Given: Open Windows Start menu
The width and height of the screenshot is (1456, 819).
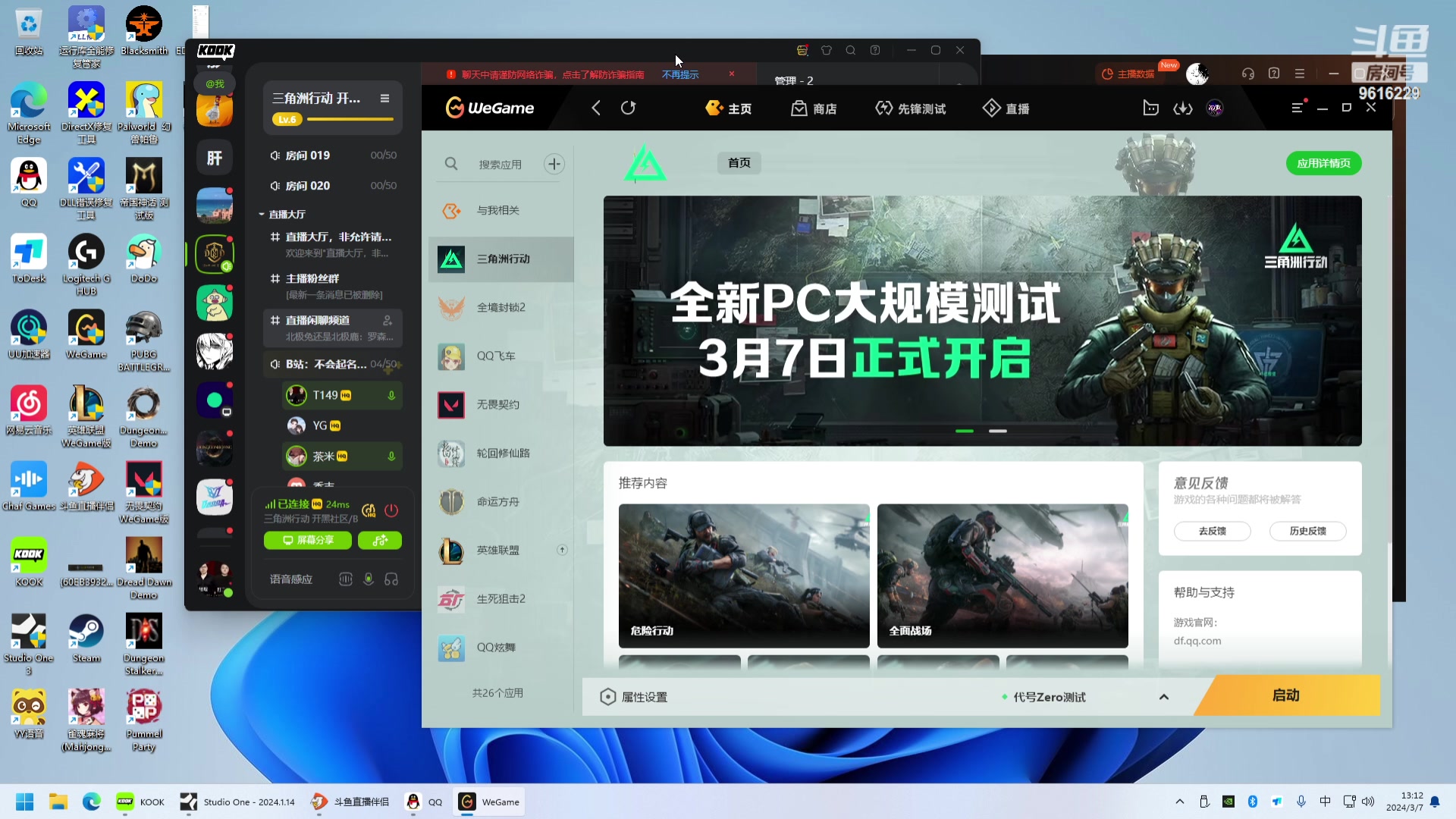Looking at the screenshot, I should click(x=24, y=802).
